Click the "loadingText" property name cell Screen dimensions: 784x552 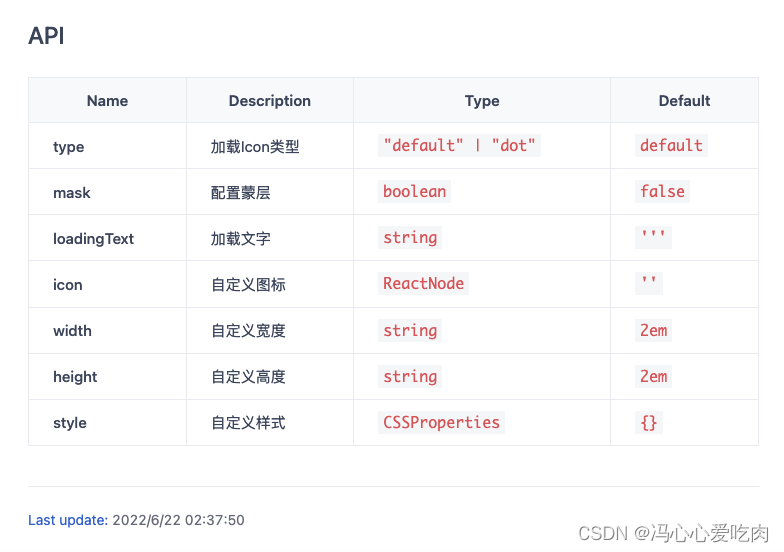point(93,239)
